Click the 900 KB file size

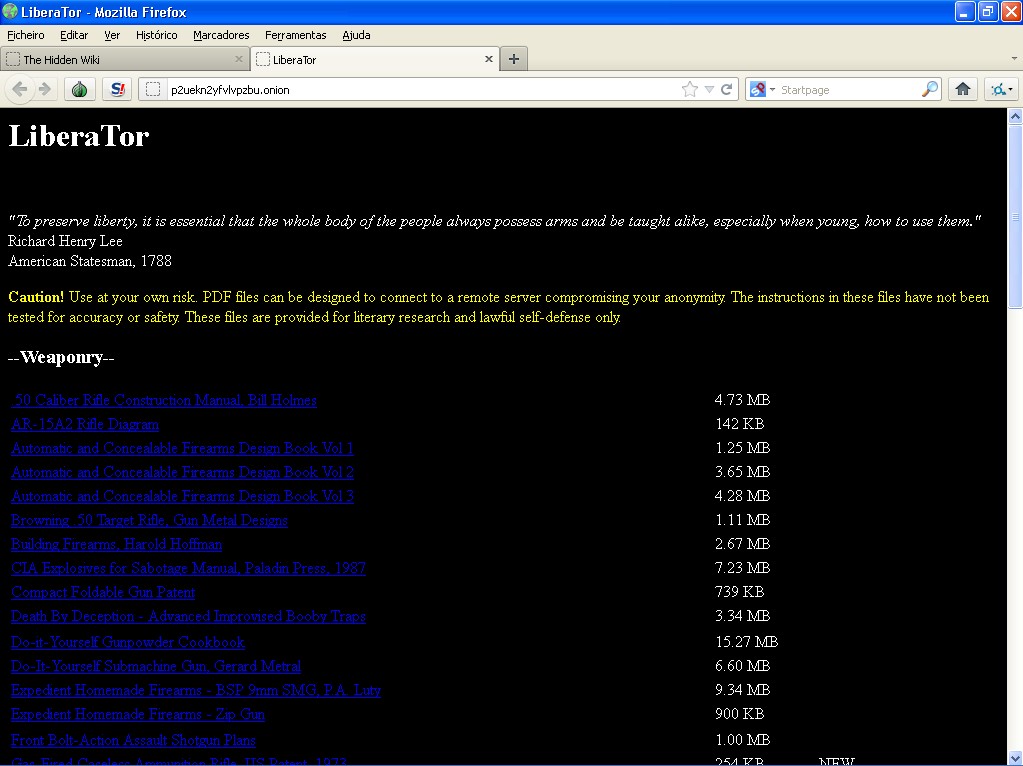tap(739, 714)
